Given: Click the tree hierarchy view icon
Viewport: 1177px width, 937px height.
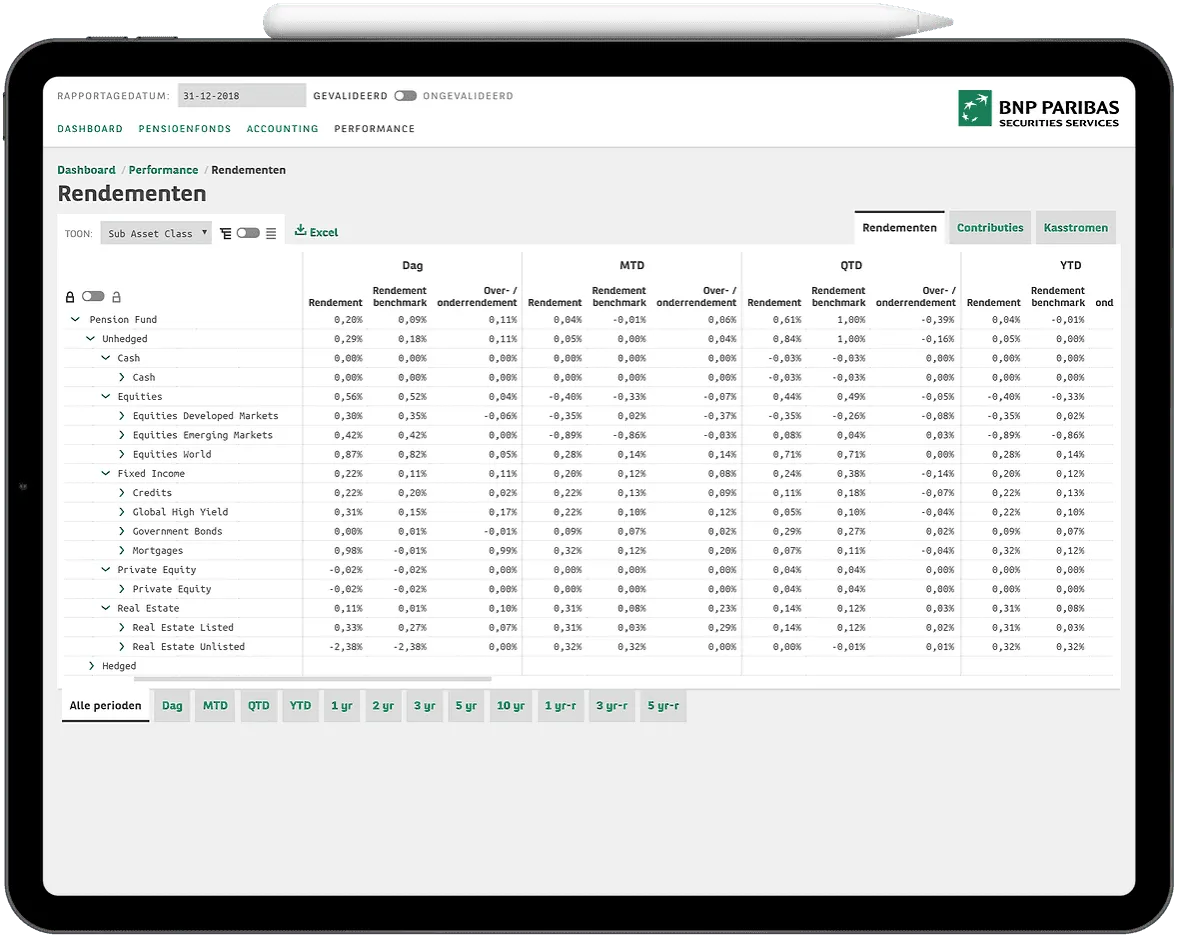Looking at the screenshot, I should click(x=226, y=233).
